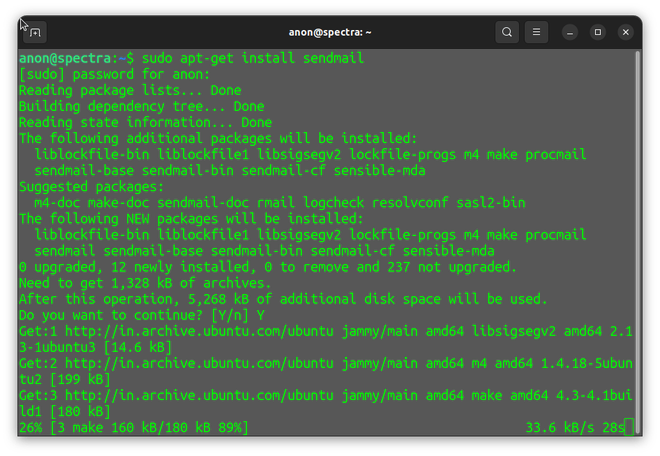Click the Get:1 libsigsegv2 download URL
The width and height of the screenshot is (660, 456).
pyautogui.click(x=199, y=331)
